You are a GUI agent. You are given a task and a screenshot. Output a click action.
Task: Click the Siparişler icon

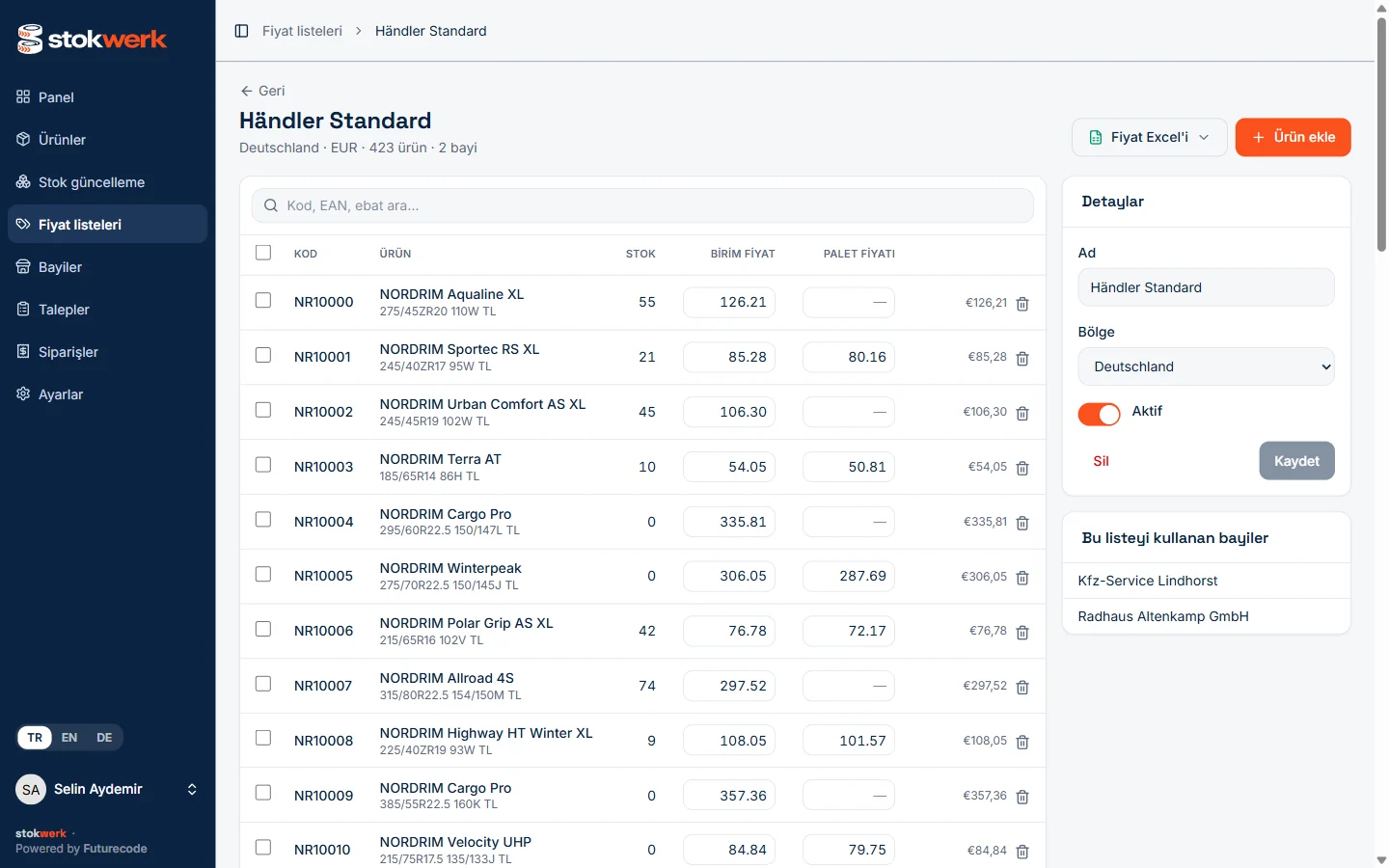click(23, 351)
